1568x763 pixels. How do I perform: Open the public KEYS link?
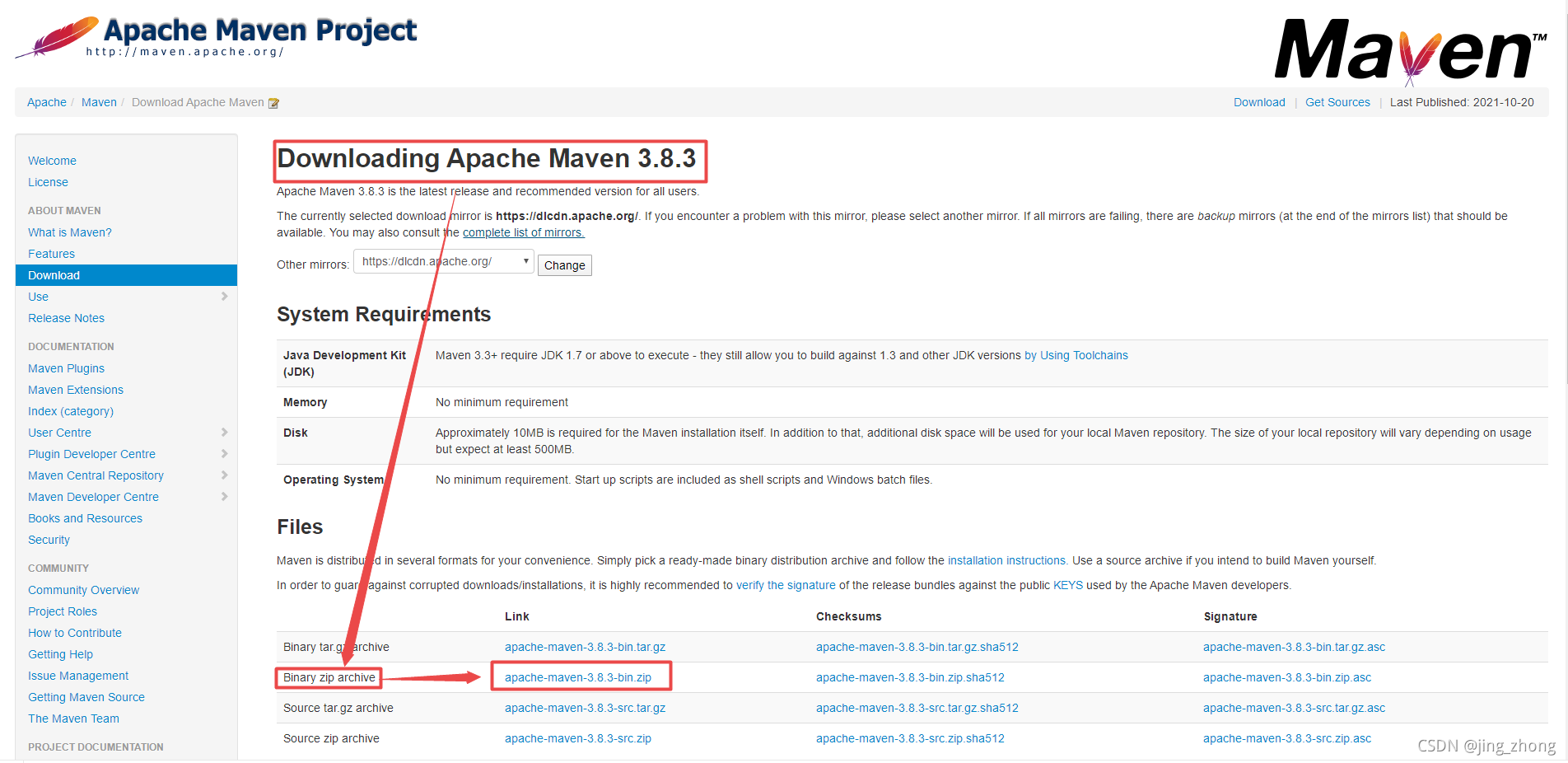[x=1068, y=585]
